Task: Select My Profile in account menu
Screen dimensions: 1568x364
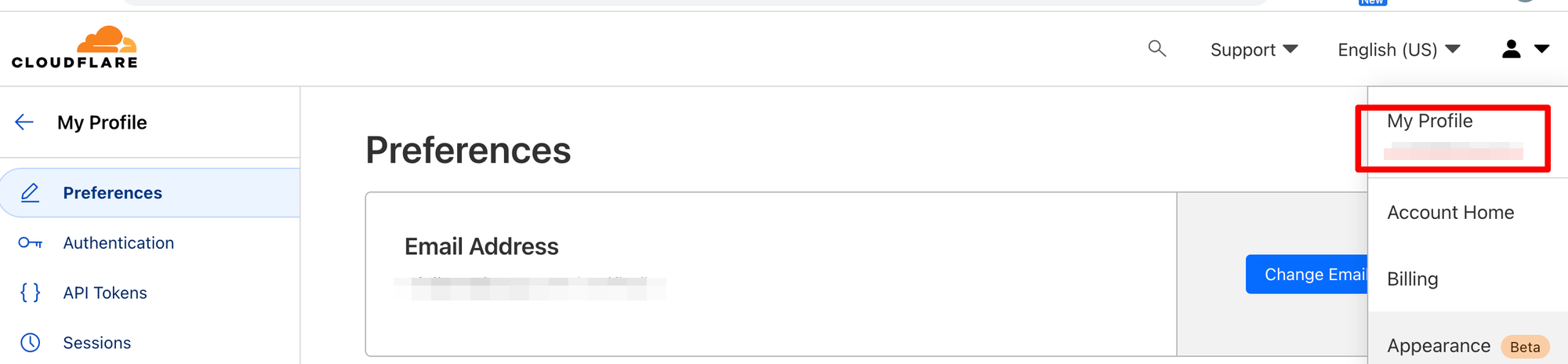Action: tap(1429, 122)
